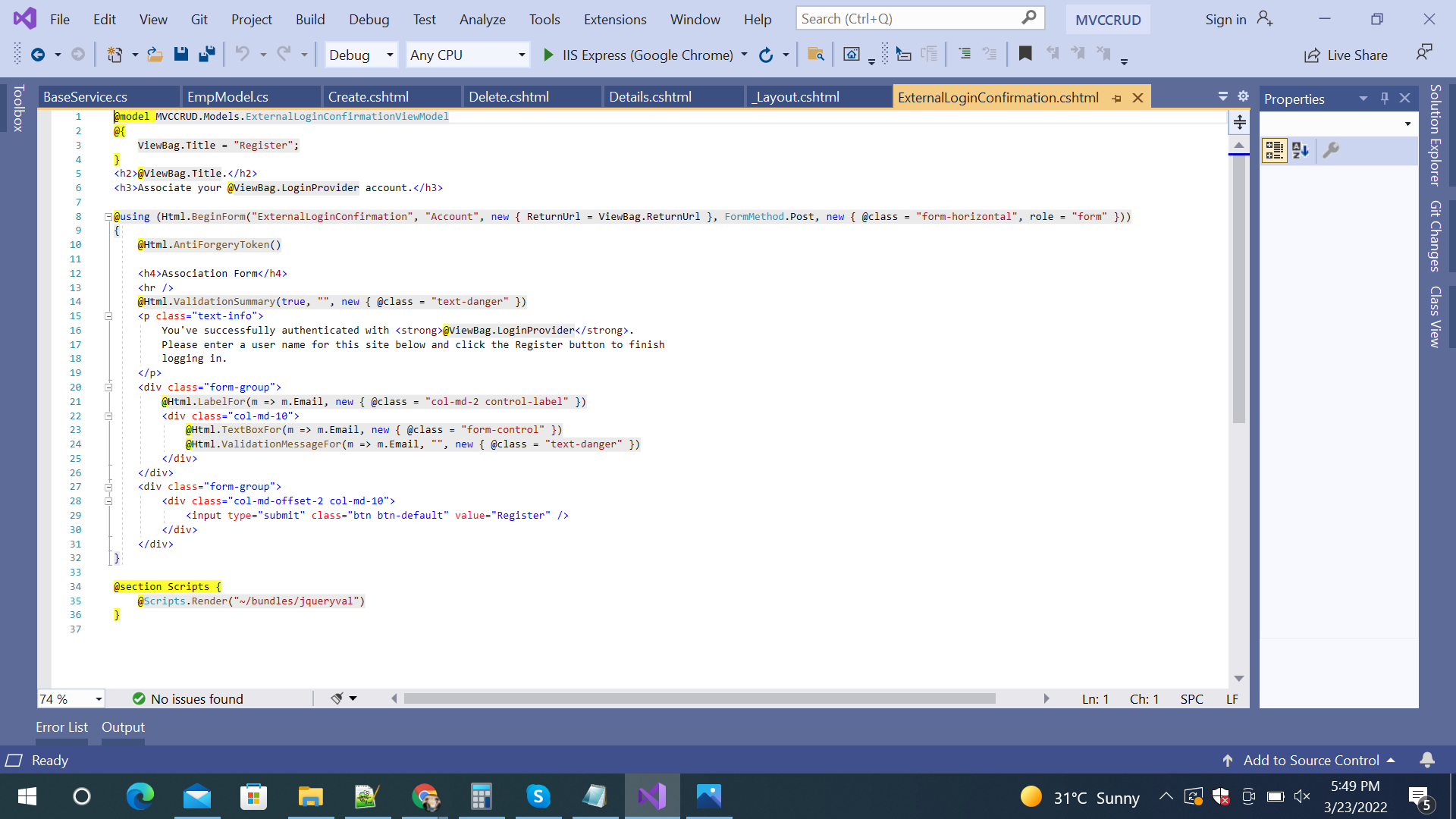This screenshot has height=819, width=1456.
Task: Click the editor window settings gear icon
Action: (x=1243, y=96)
